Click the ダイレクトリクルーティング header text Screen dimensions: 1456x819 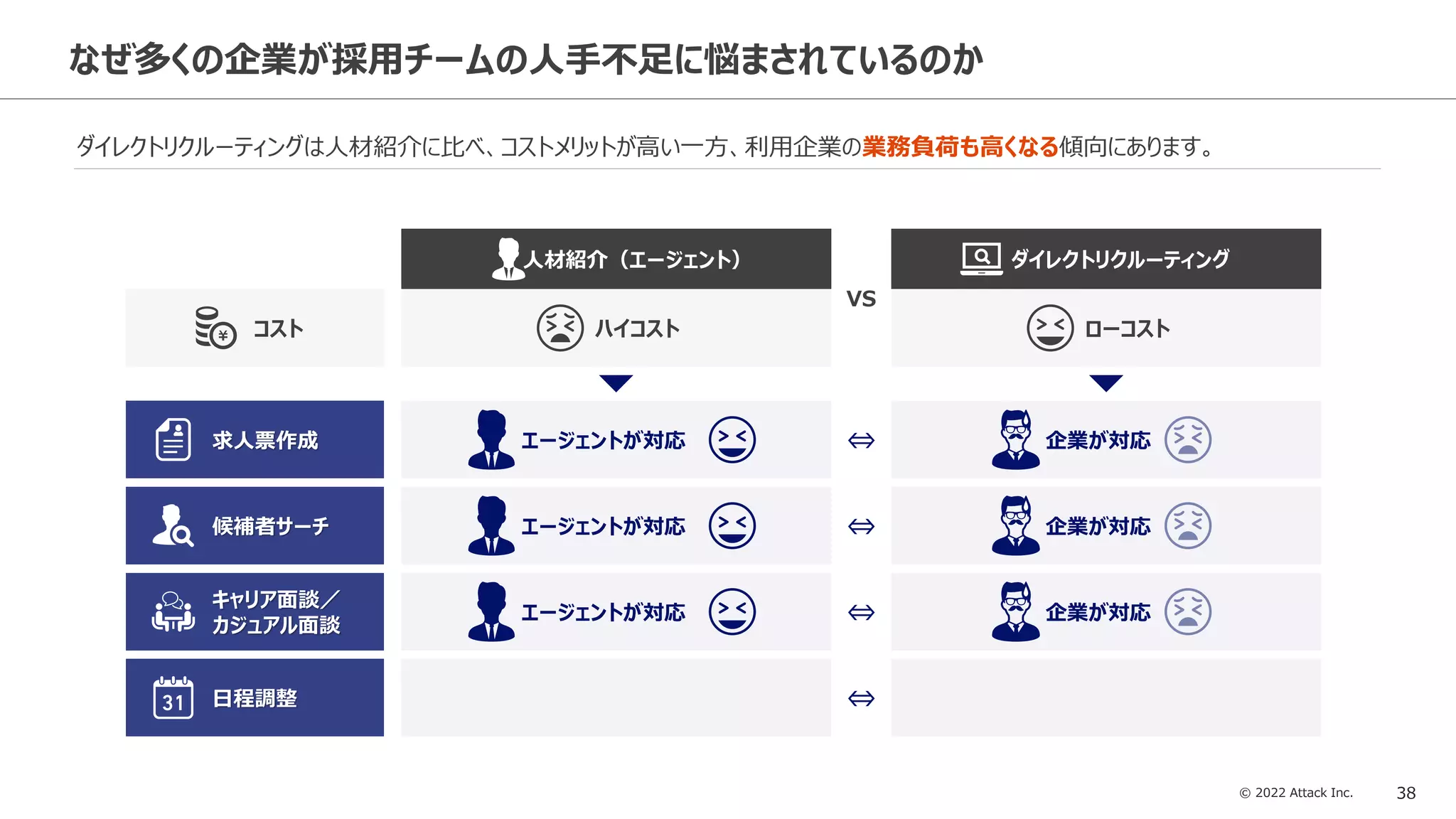tap(1120, 259)
